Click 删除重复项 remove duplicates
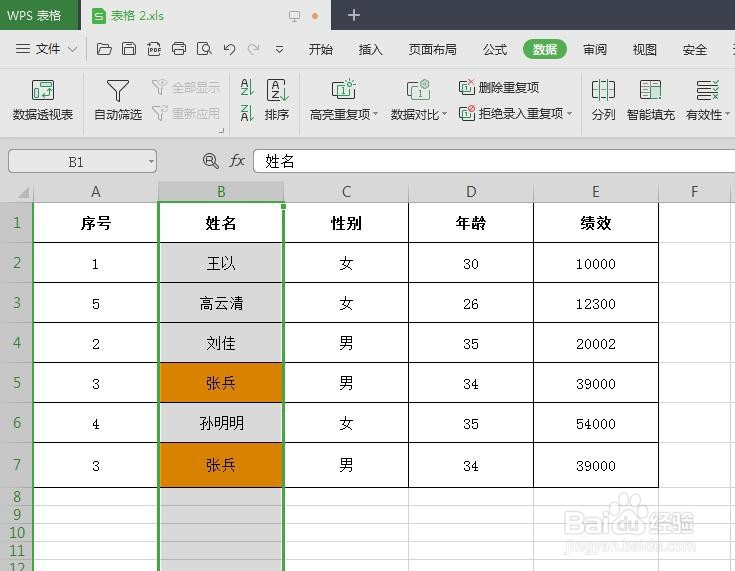 click(x=499, y=87)
